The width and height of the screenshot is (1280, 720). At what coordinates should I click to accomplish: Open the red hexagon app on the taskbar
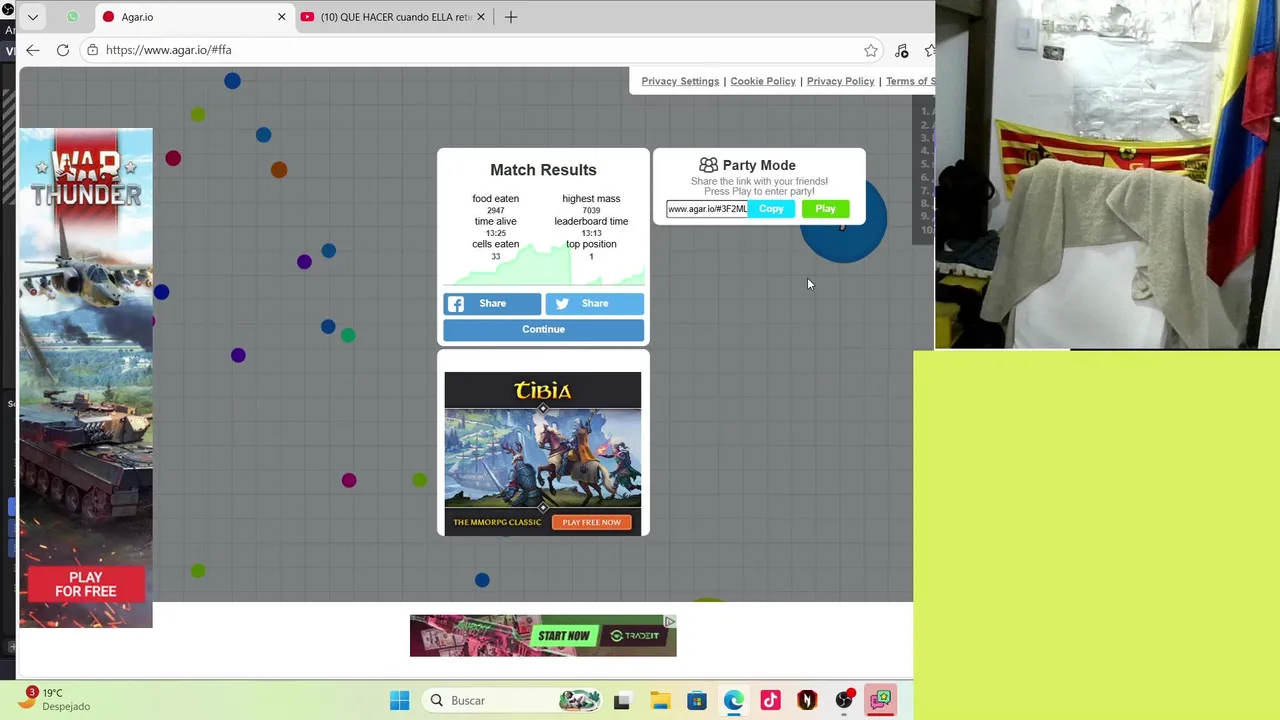point(807,701)
